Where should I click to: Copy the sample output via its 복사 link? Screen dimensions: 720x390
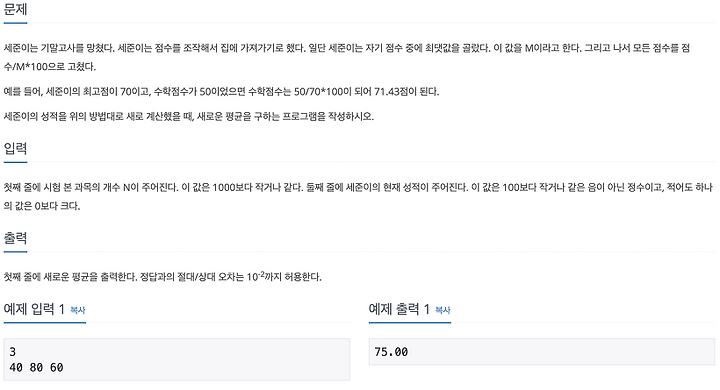pyautogui.click(x=443, y=311)
